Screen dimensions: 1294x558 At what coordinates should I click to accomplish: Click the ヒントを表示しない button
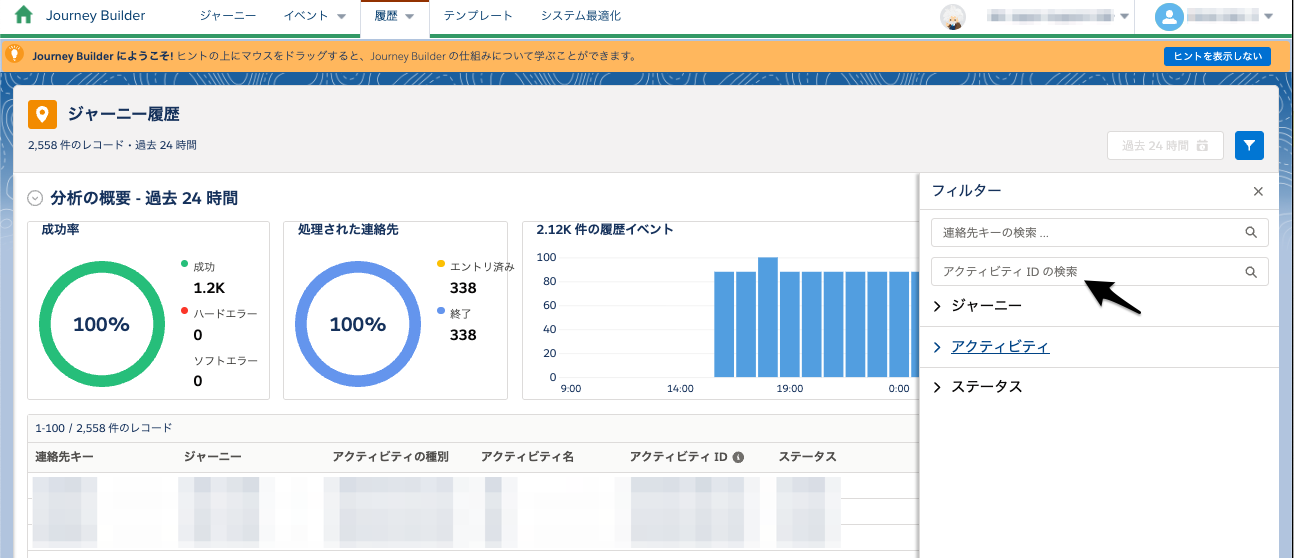pos(1217,57)
